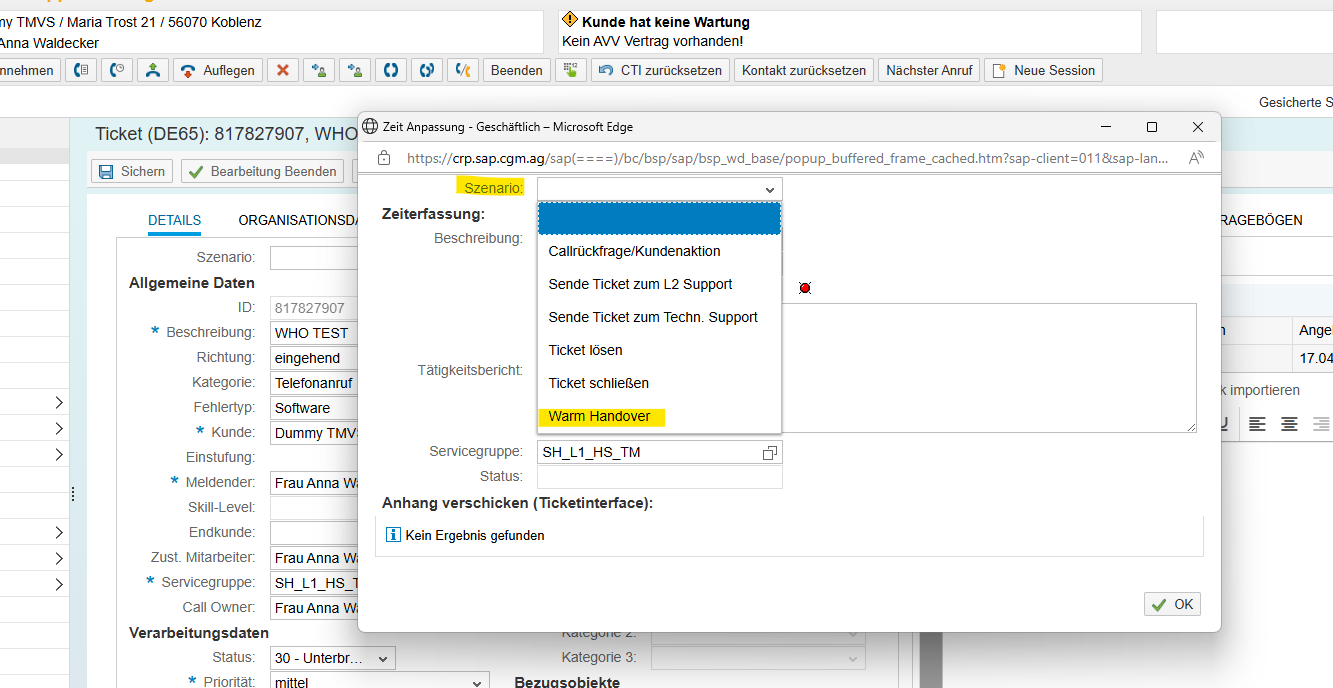This screenshot has width=1333, height=688.
Task: Click the green person toolbar icon
Action: pyautogui.click(x=152, y=70)
